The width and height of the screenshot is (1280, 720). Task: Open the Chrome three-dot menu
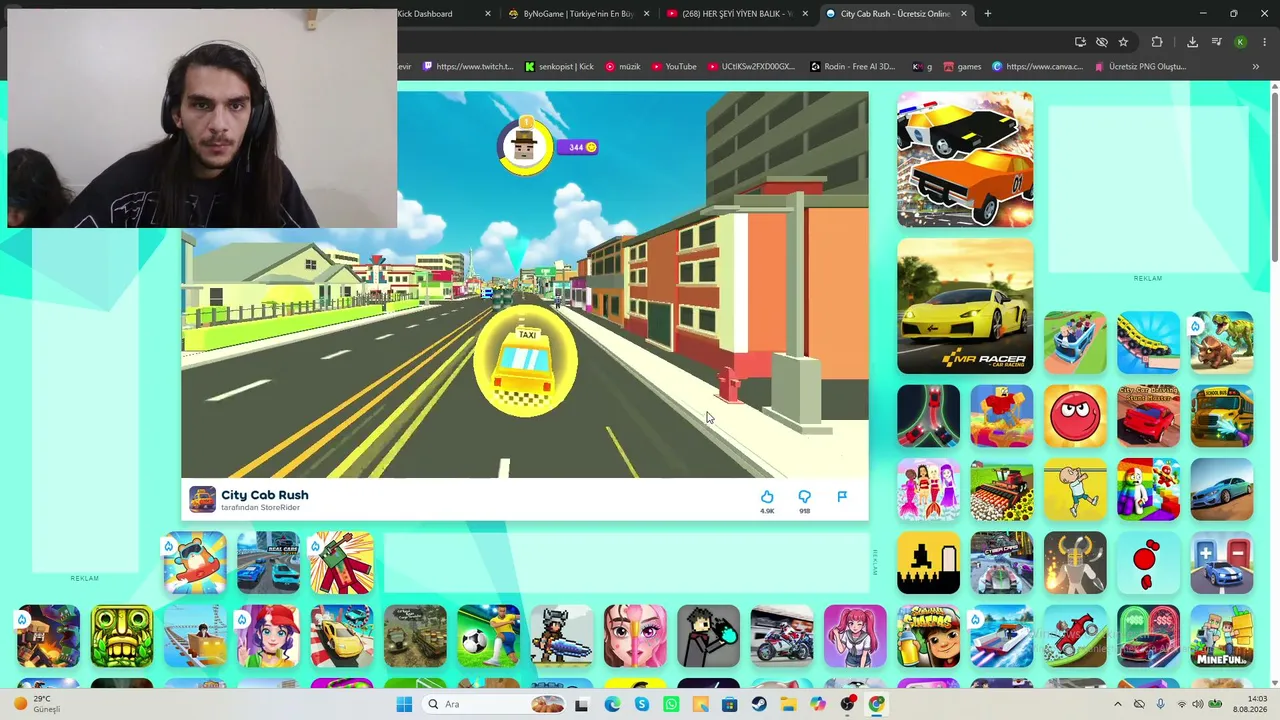(x=1264, y=42)
